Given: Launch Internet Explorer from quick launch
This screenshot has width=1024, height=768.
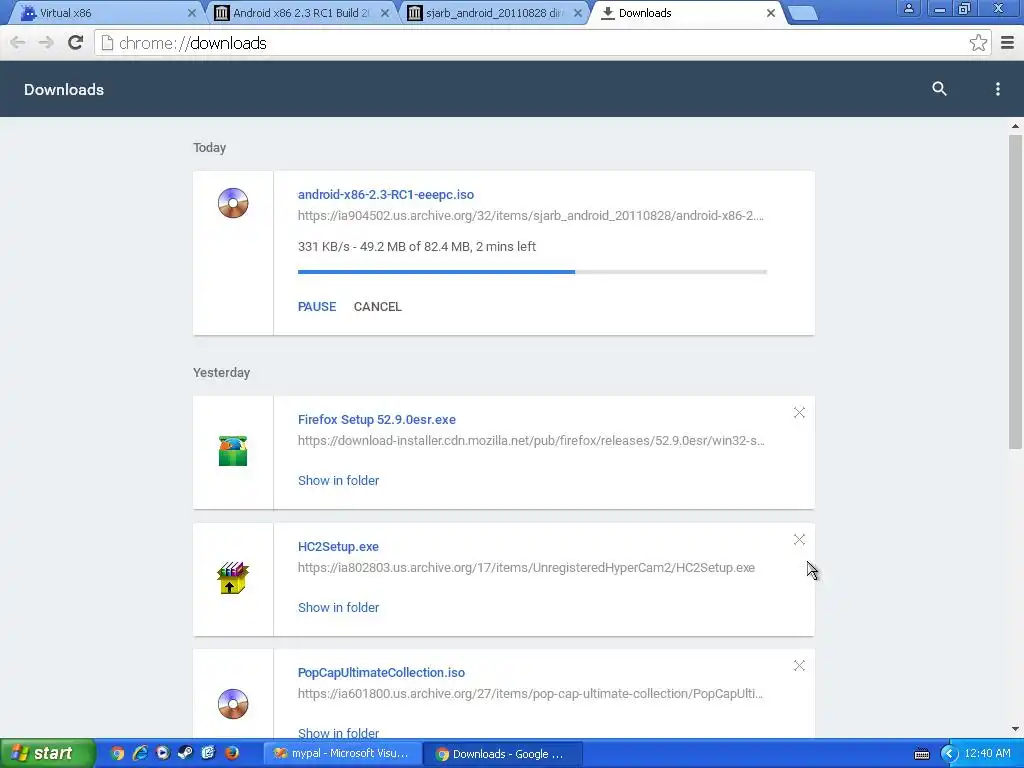Looking at the screenshot, I should click(x=140, y=754).
